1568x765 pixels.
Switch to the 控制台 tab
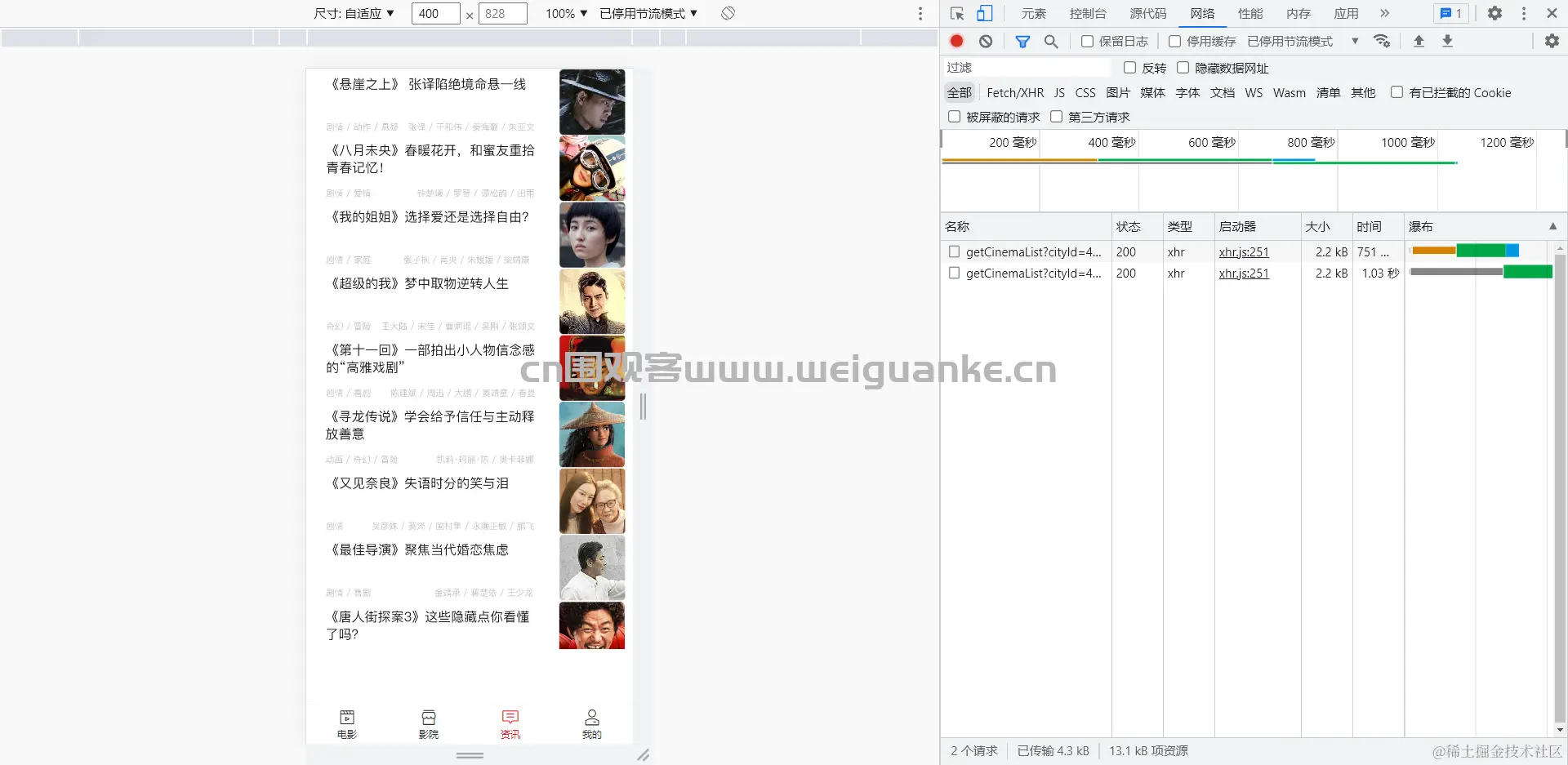tap(1088, 13)
